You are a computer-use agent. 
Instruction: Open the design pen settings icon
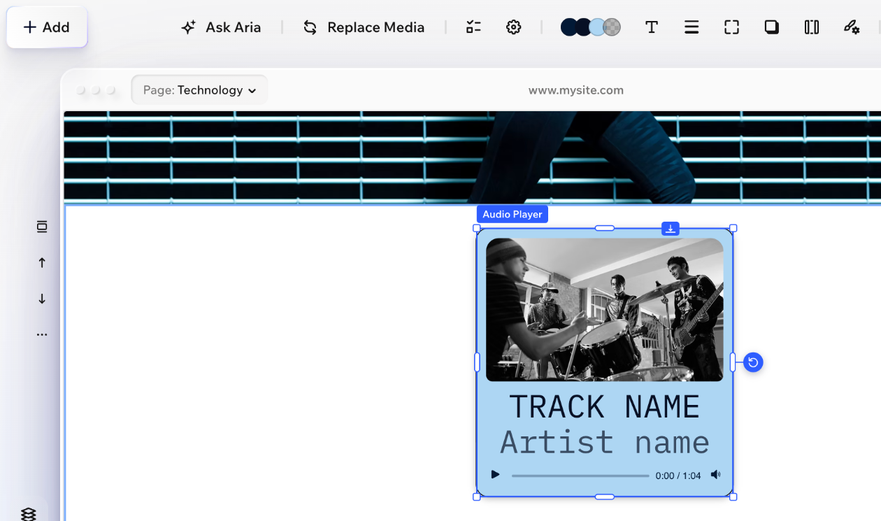pyautogui.click(x=851, y=27)
